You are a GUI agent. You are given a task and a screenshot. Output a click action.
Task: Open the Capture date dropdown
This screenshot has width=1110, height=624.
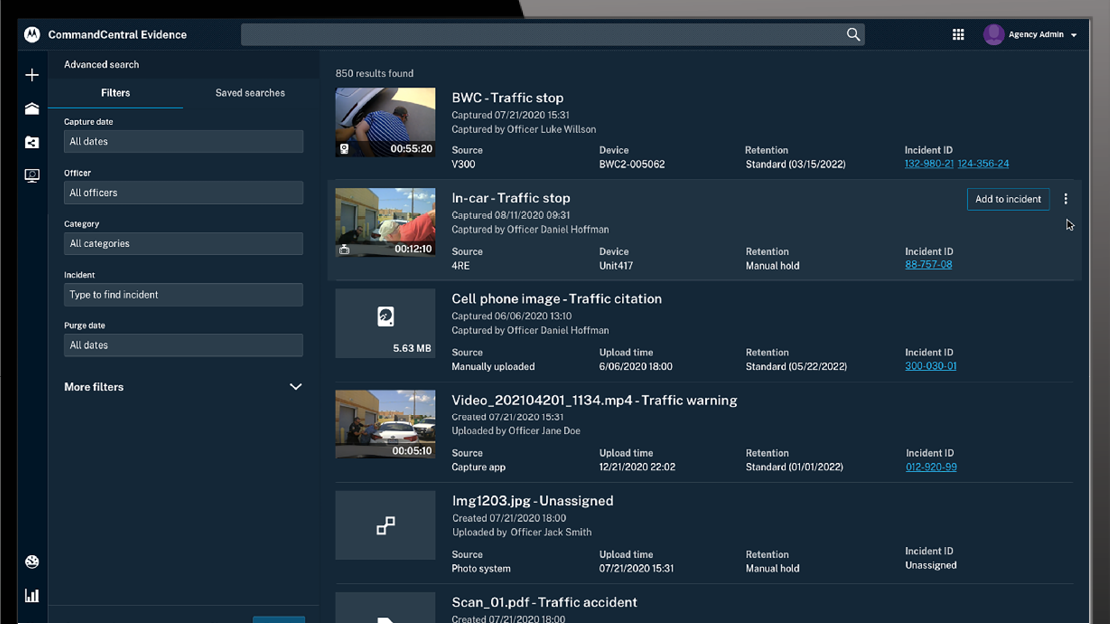pyautogui.click(x=183, y=142)
